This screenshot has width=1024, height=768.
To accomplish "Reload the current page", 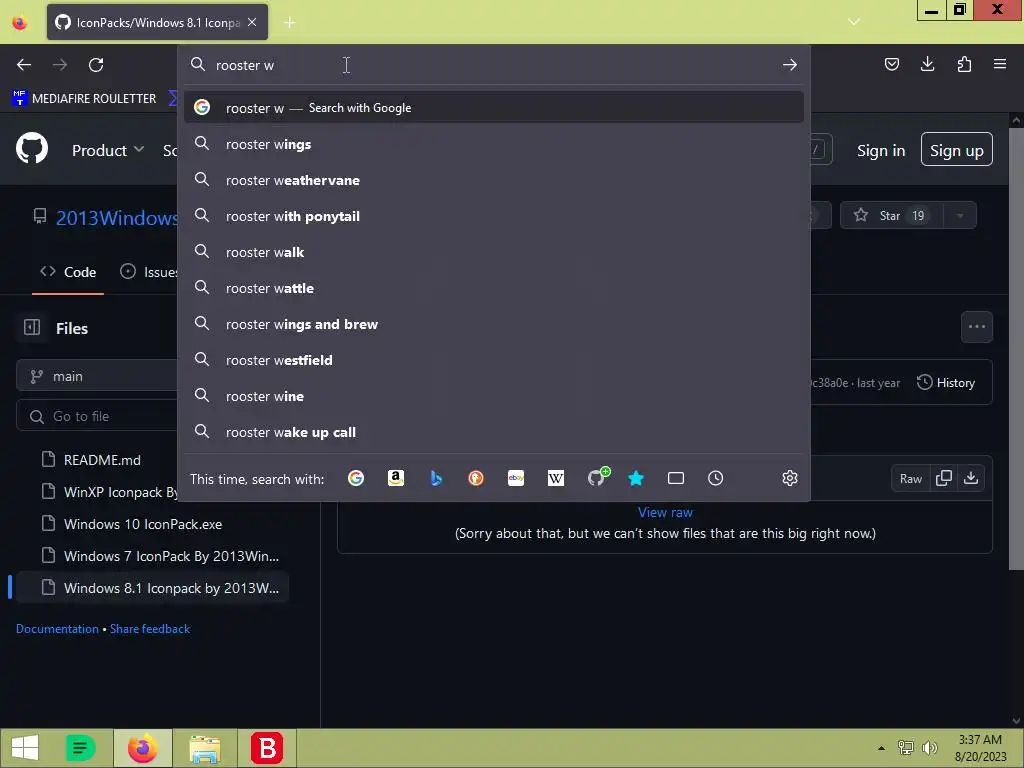I will (x=96, y=65).
